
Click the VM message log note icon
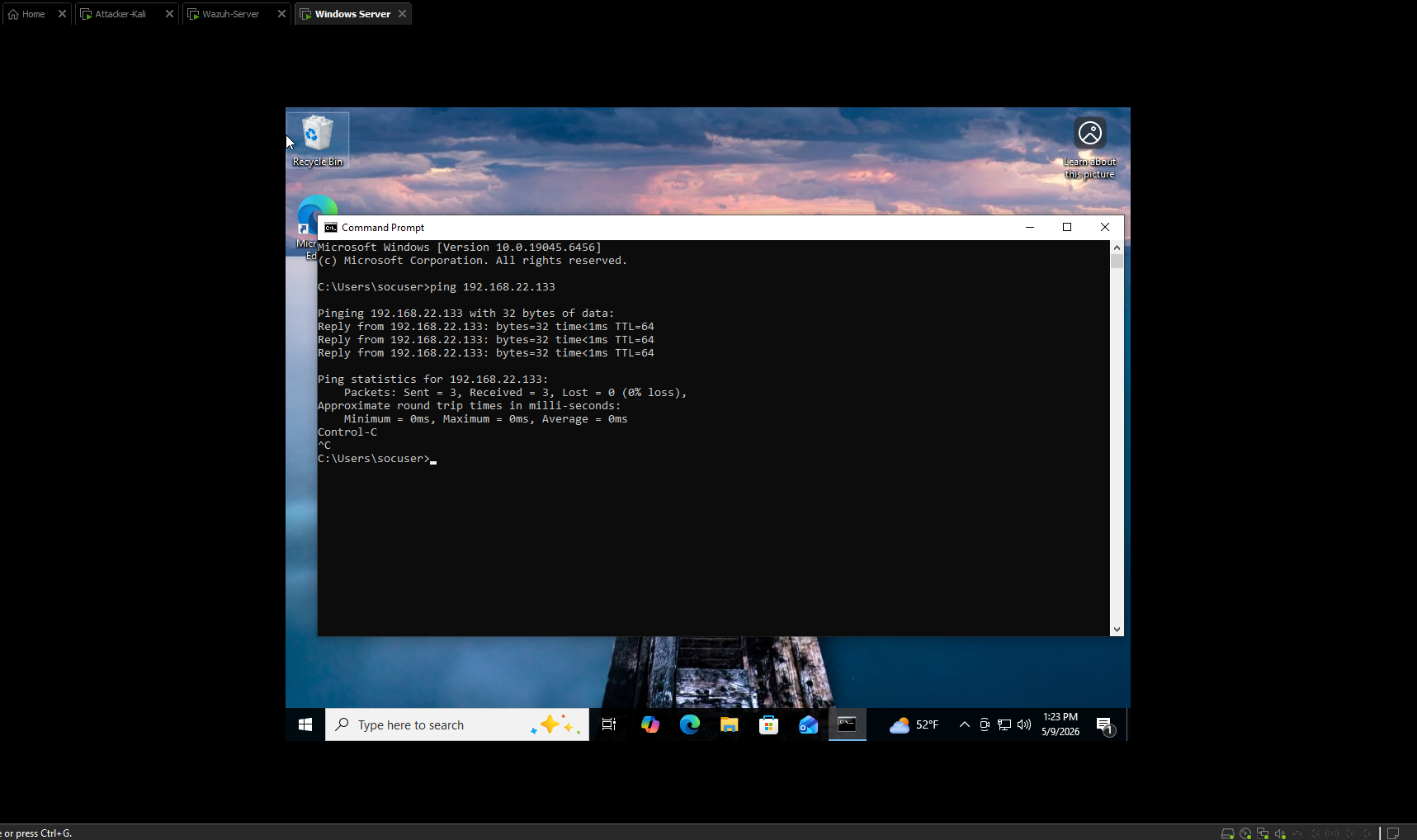(x=1393, y=833)
